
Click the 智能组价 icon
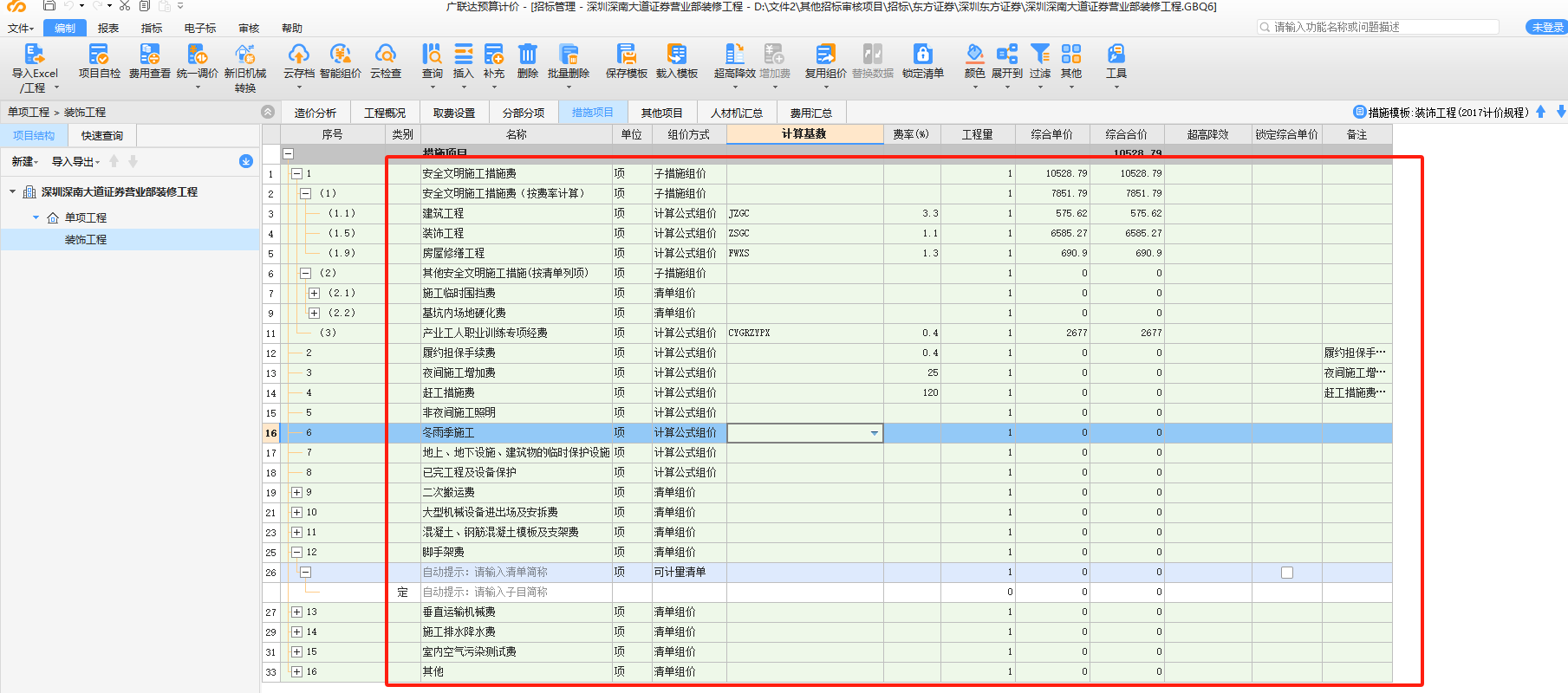coord(341,55)
